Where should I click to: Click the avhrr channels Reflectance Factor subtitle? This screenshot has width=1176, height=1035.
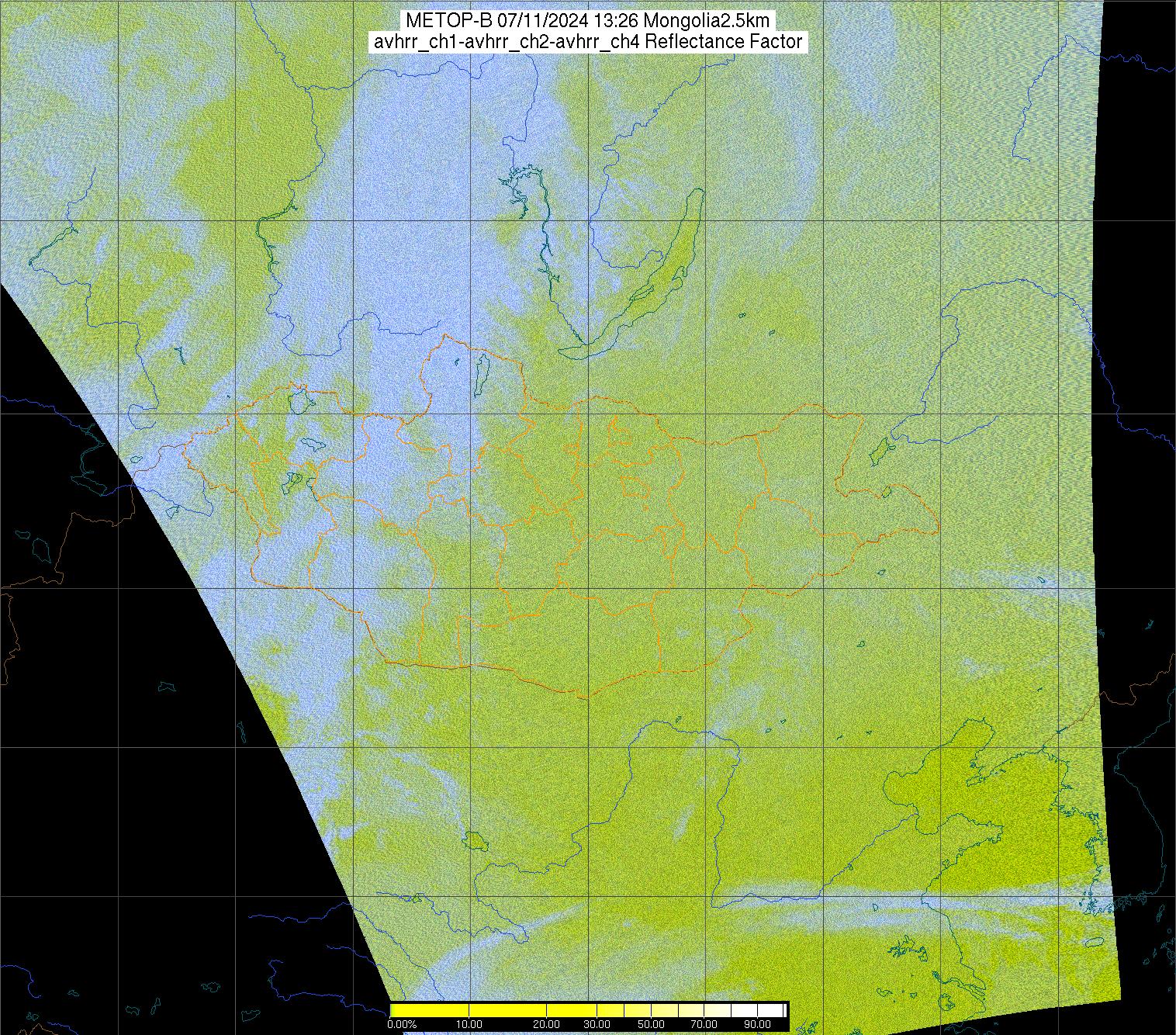click(587, 42)
